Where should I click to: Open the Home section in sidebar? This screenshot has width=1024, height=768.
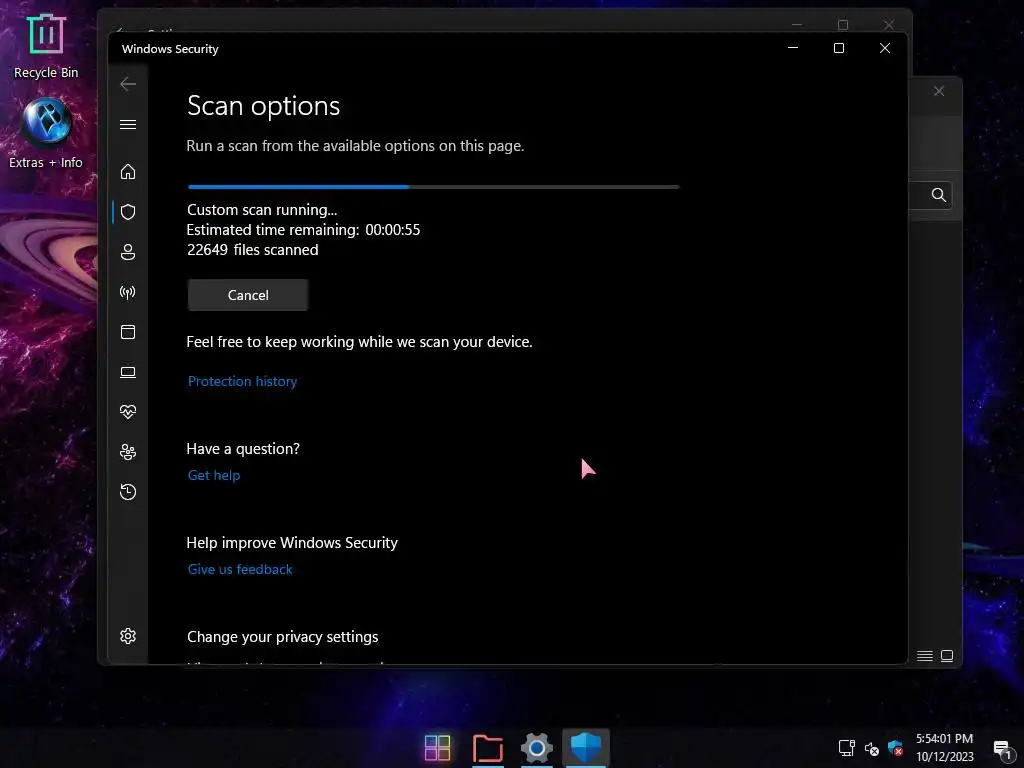pyautogui.click(x=128, y=172)
